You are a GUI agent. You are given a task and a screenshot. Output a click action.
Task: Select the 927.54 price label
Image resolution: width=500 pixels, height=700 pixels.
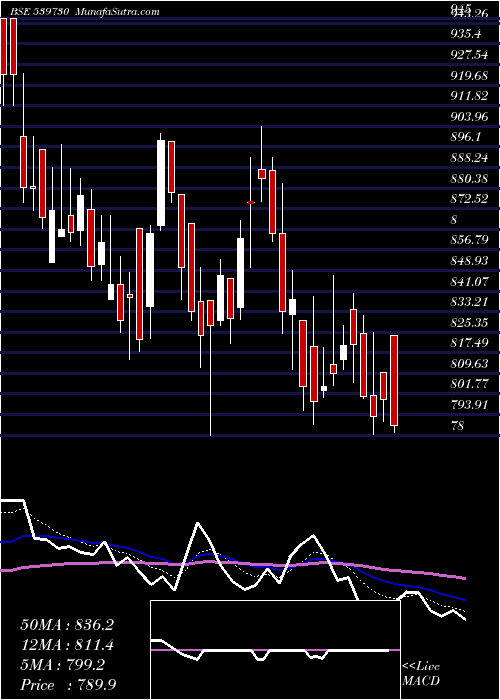pos(470,54)
